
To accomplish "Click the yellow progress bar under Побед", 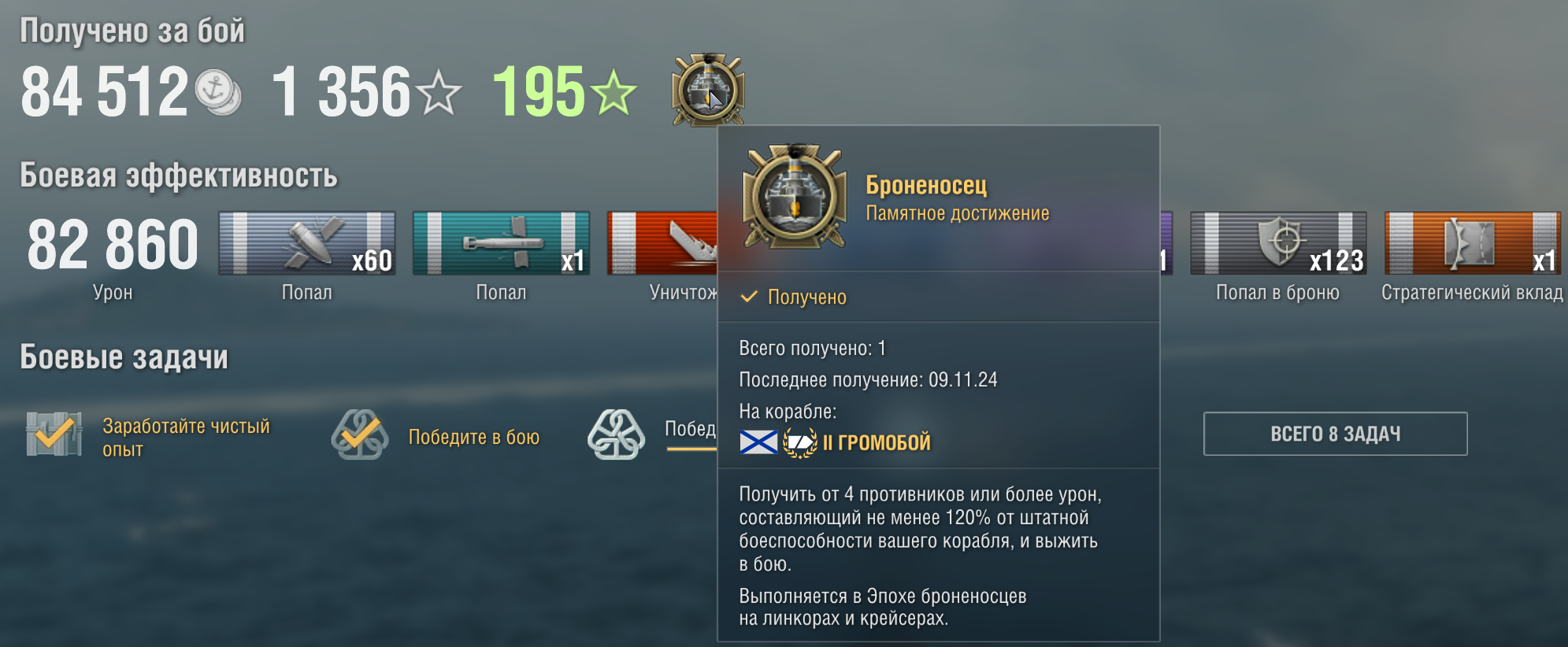I will 691,449.
